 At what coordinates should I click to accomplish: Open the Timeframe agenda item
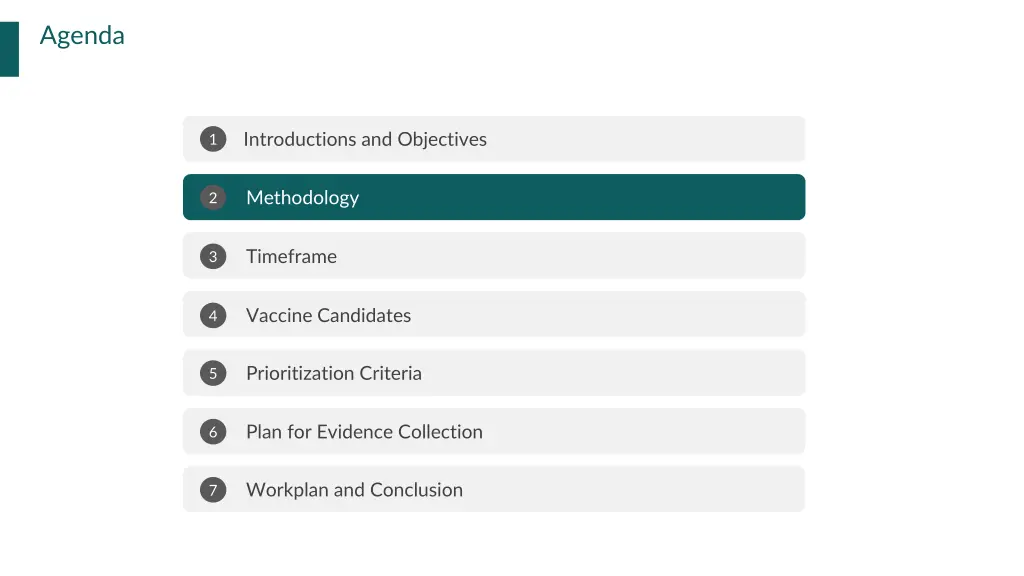click(x=494, y=256)
